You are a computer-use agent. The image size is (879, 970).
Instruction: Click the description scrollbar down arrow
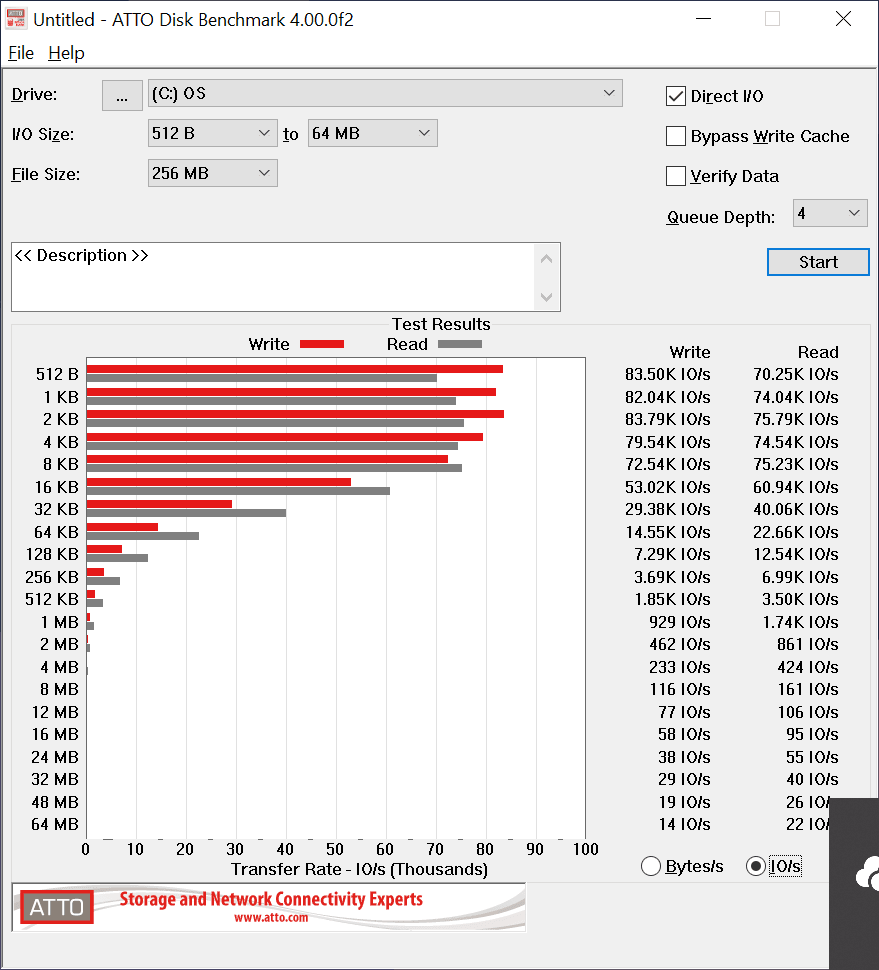tap(546, 297)
